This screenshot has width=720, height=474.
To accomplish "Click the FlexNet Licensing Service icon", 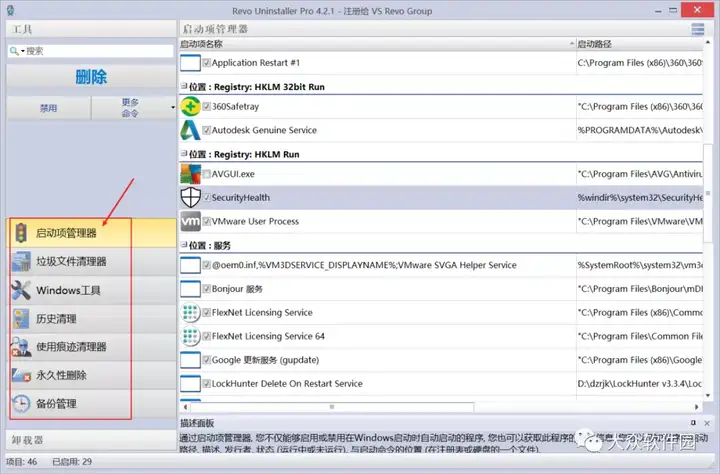I will 190,313.
